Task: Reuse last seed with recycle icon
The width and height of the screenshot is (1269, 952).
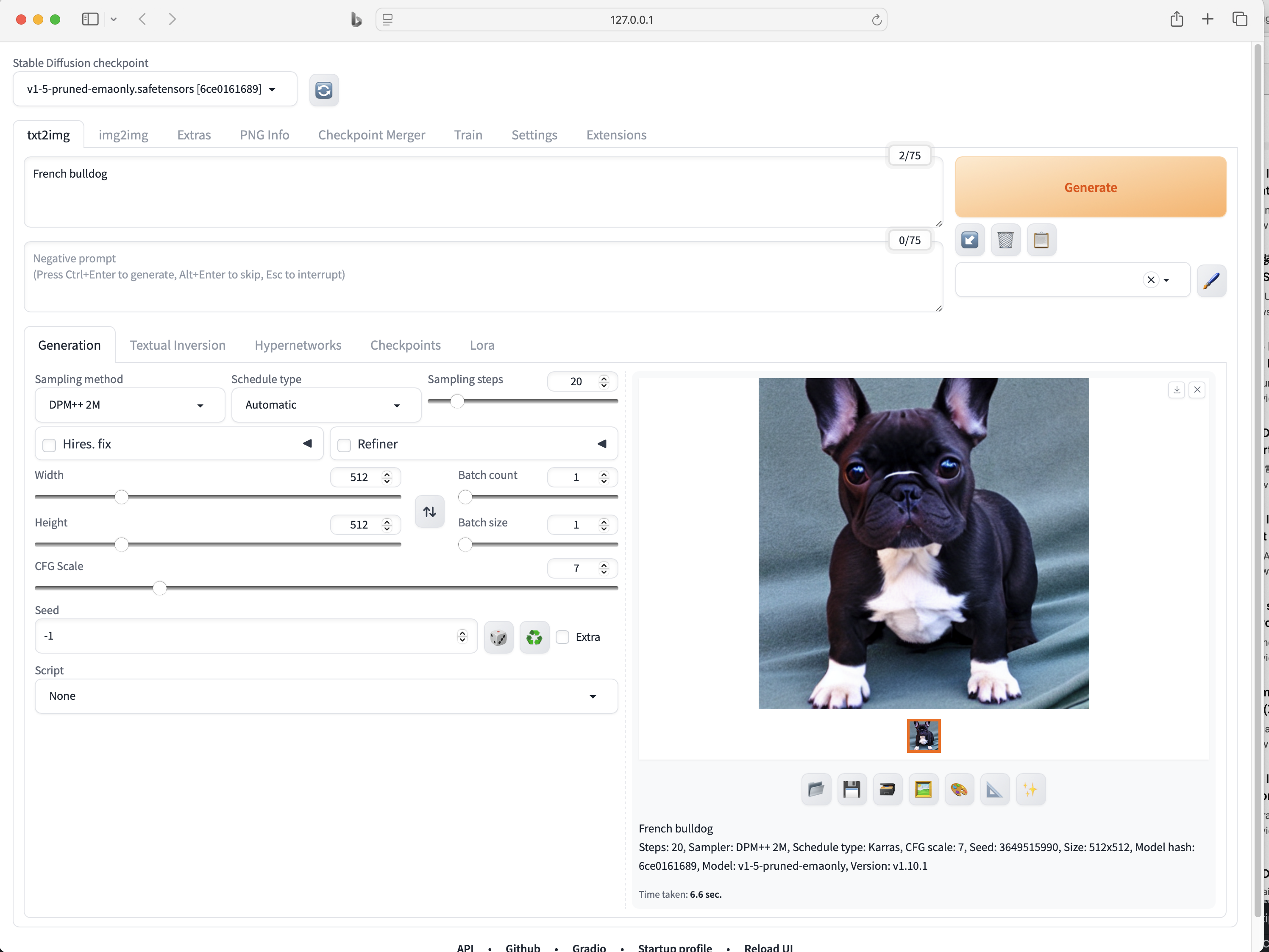Action: 534,637
